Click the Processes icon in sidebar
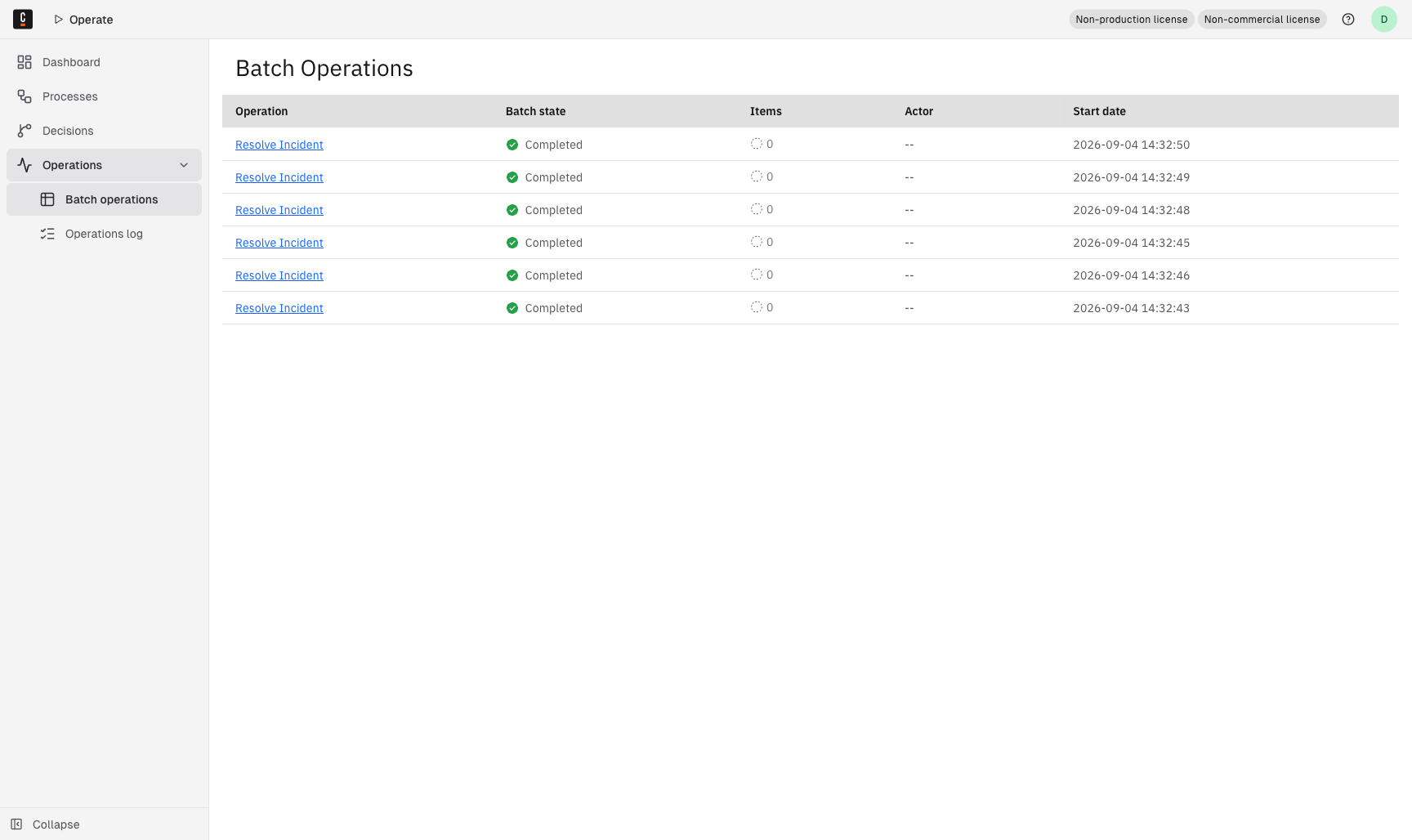 pyautogui.click(x=25, y=96)
